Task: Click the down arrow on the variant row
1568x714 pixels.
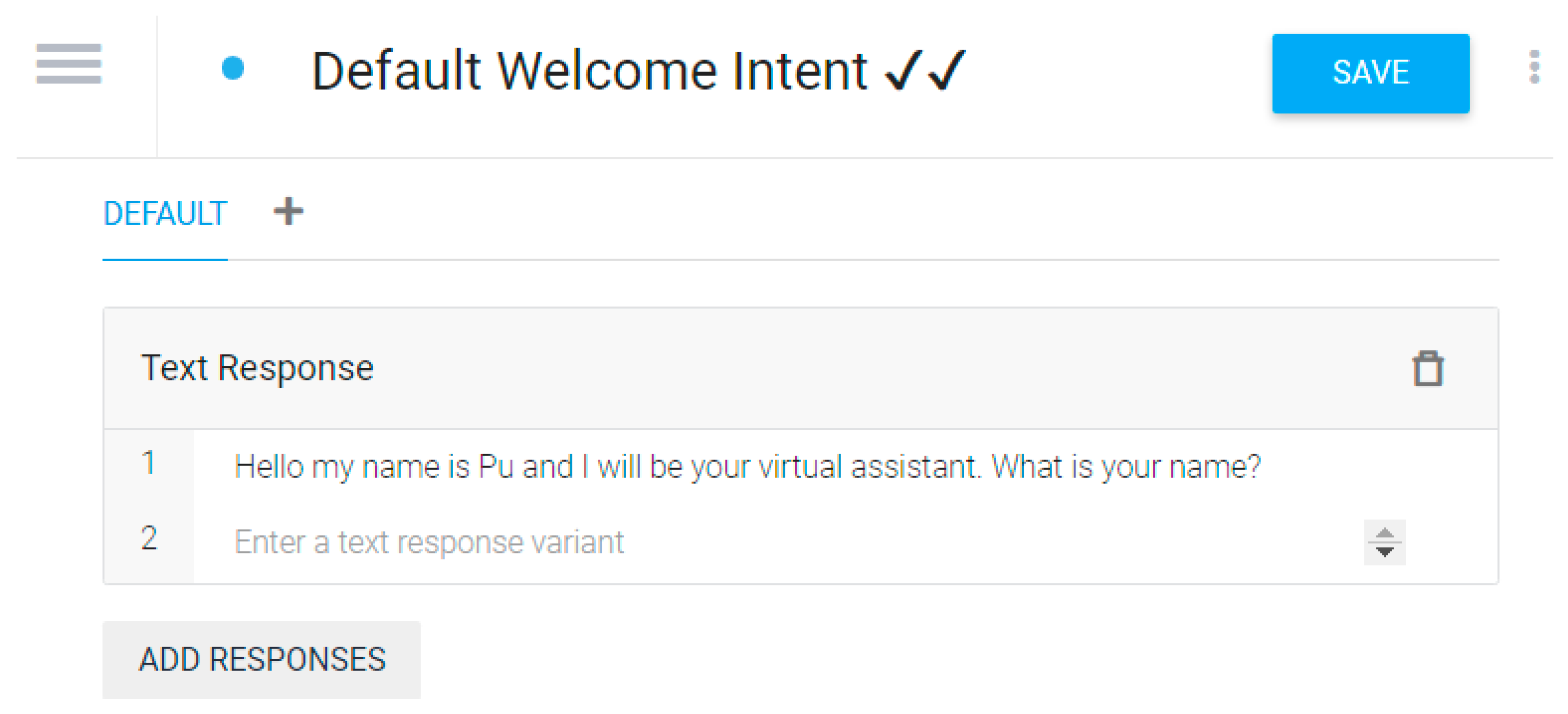Action: click(x=1385, y=552)
